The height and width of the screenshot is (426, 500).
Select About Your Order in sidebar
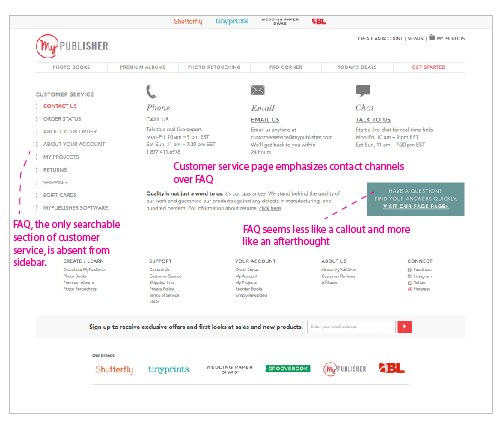tap(70, 131)
